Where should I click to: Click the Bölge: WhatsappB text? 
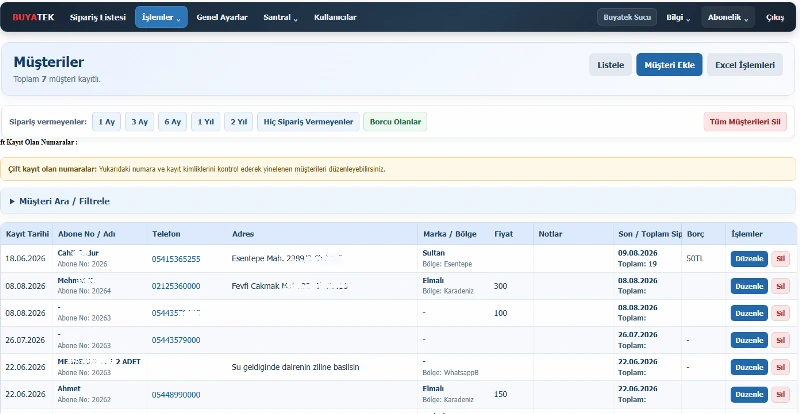(x=451, y=373)
